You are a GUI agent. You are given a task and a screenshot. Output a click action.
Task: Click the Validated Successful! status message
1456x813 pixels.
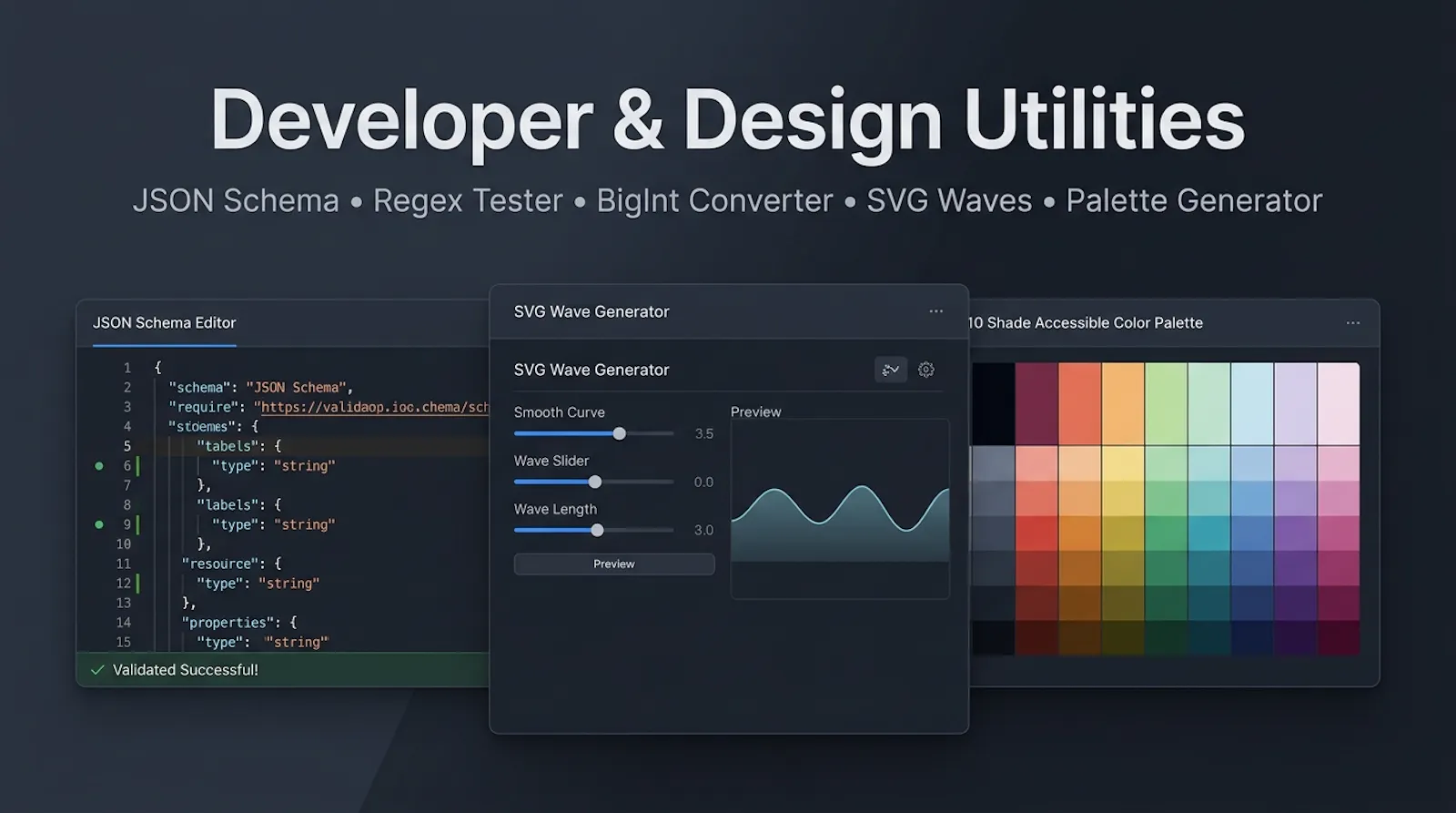click(x=186, y=670)
